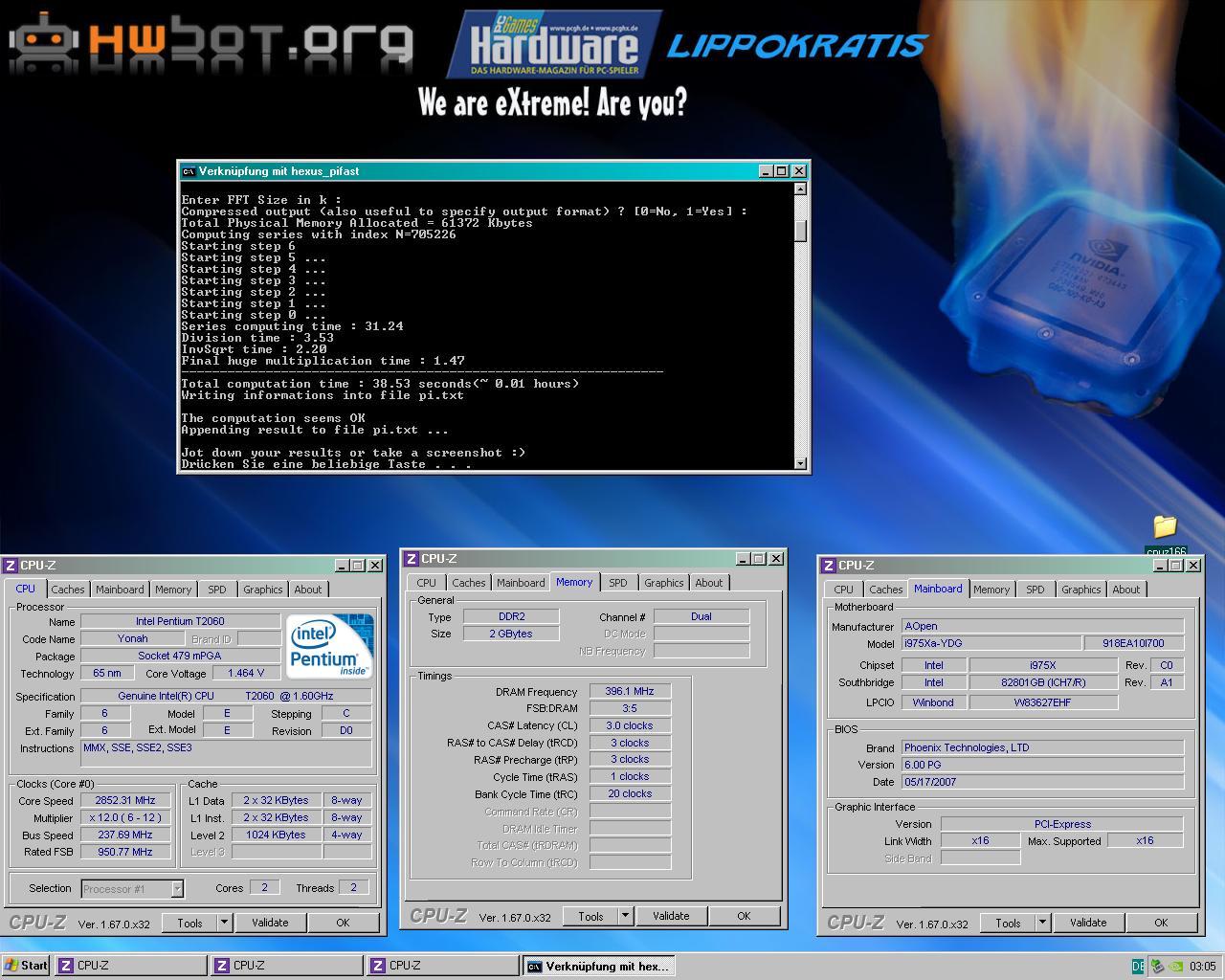Open the Caches tab in the CPU-Z Processor window
Image resolution: width=1225 pixels, height=980 pixels.
pos(67,590)
